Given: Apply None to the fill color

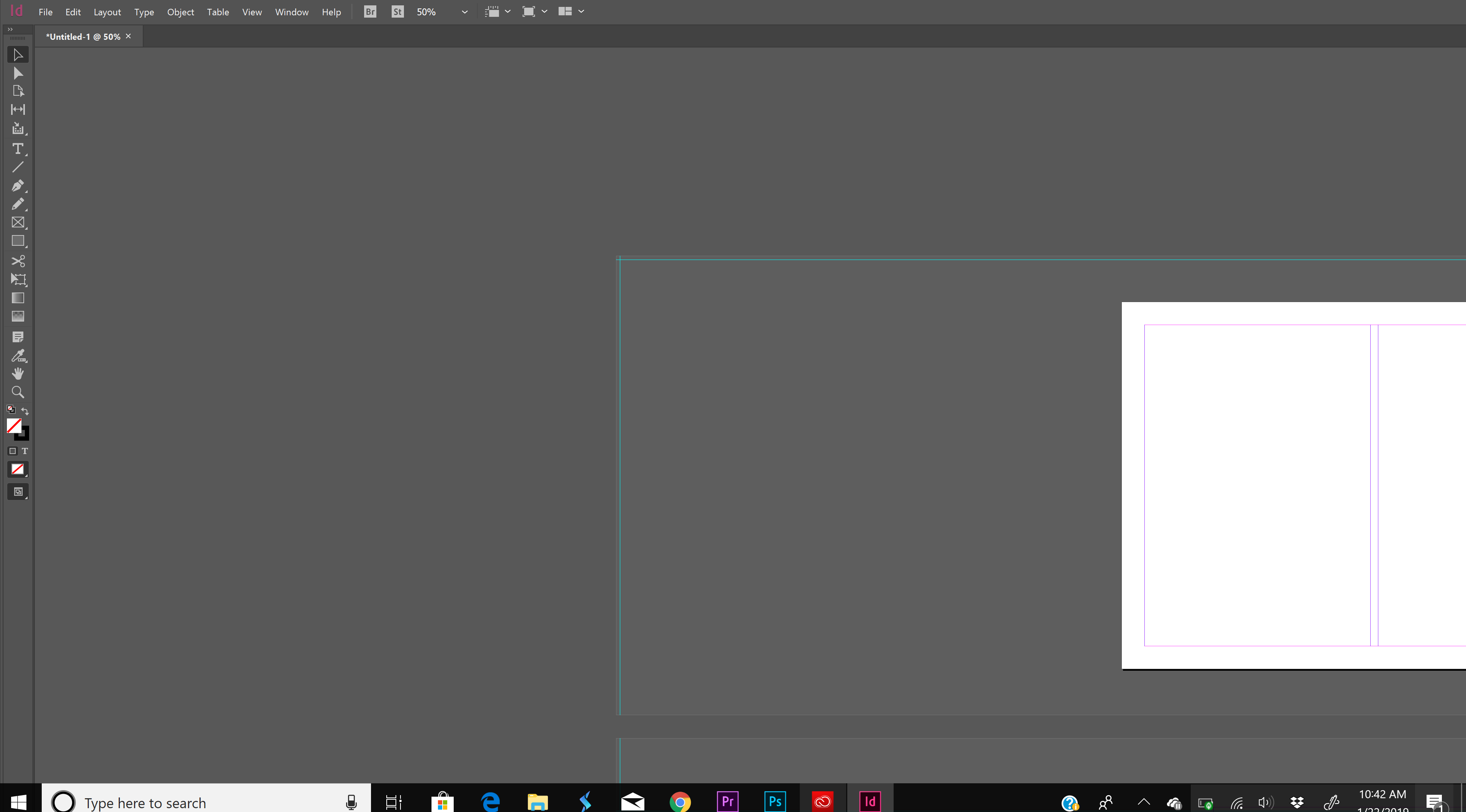Looking at the screenshot, I should click(18, 469).
